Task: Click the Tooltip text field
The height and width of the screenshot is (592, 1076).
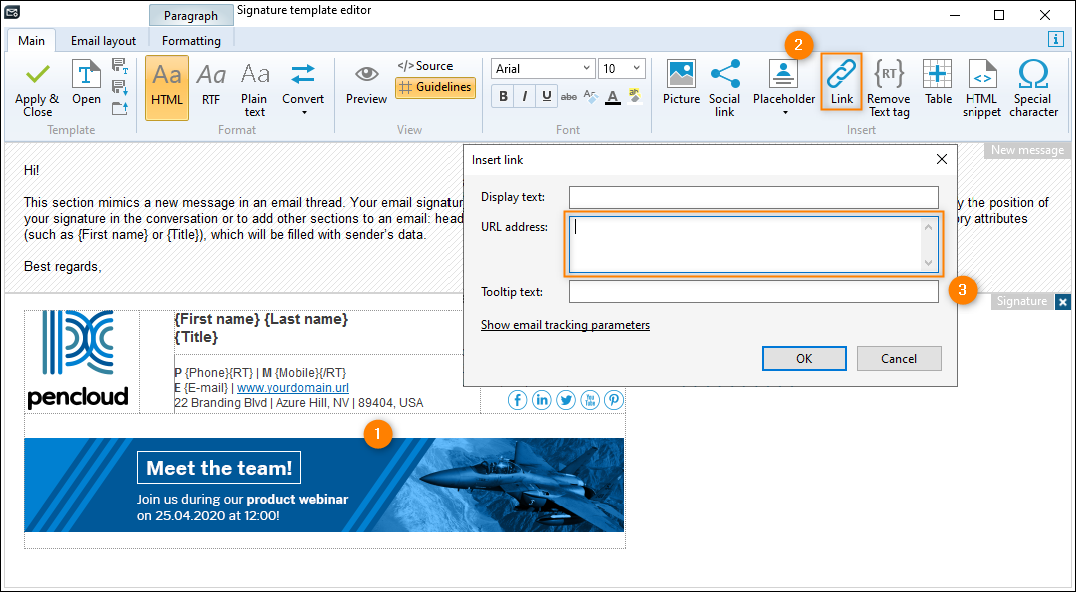Action: tap(753, 292)
